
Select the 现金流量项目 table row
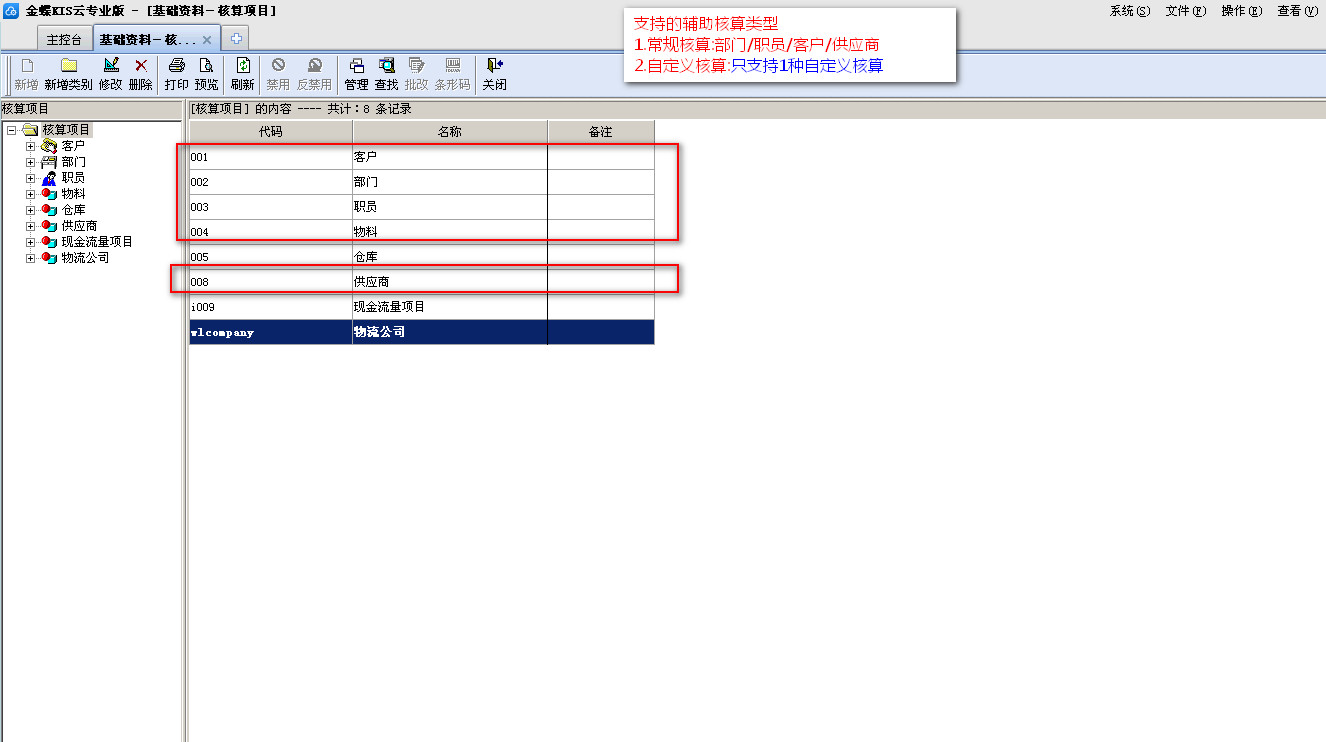[x=420, y=307]
